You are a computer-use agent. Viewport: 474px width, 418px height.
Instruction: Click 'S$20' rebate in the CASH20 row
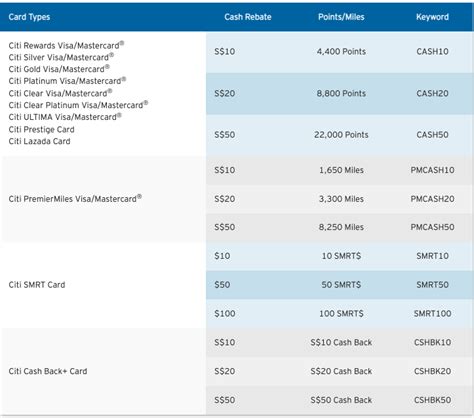pyautogui.click(x=225, y=93)
